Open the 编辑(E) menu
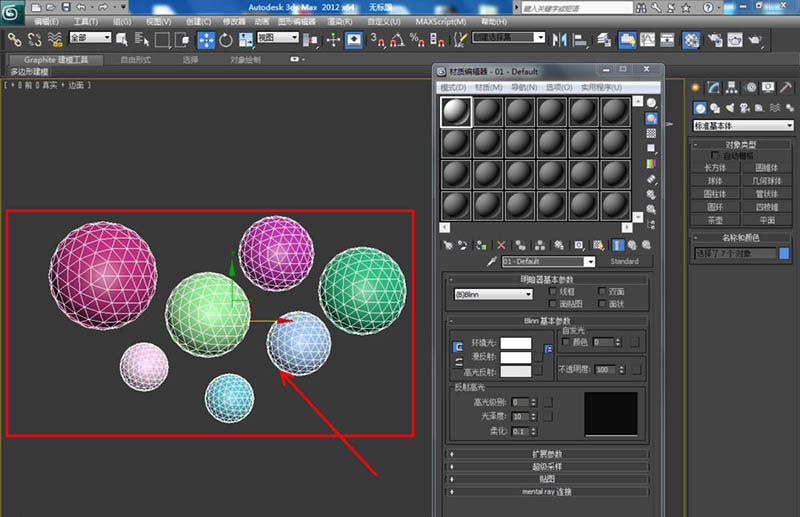 (46, 21)
